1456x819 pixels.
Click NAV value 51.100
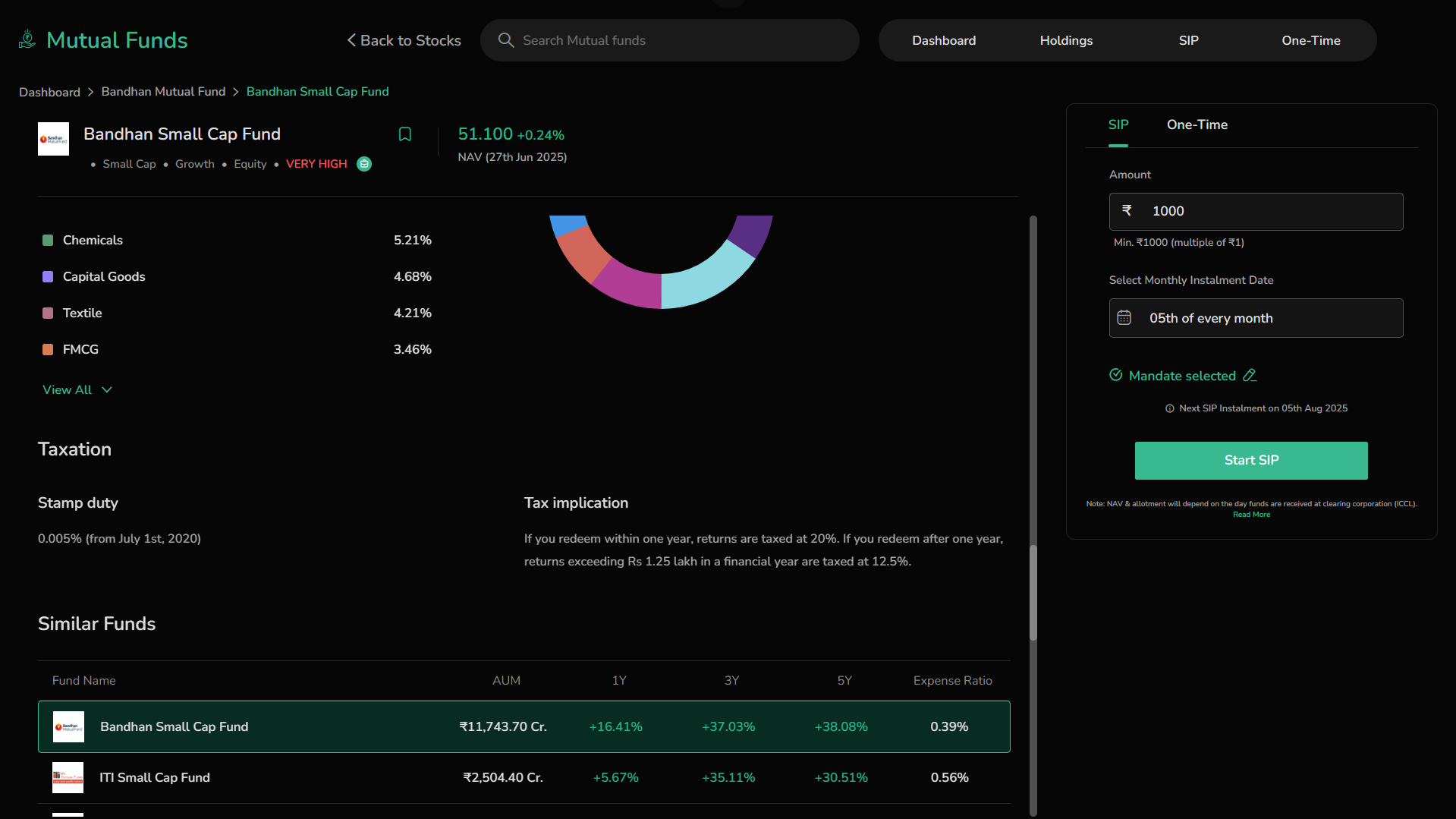pos(486,134)
